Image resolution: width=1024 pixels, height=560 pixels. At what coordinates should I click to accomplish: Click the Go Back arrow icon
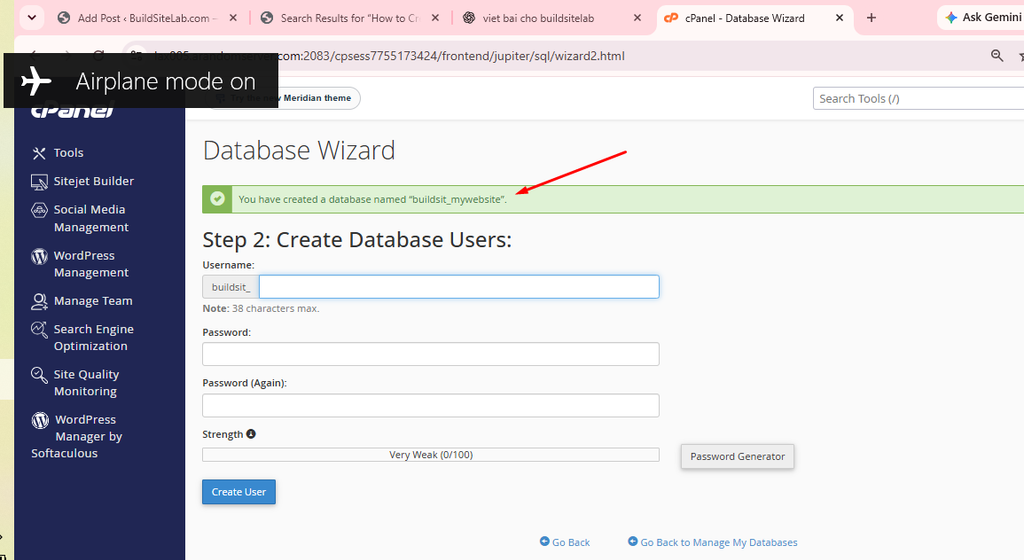pyautogui.click(x=544, y=541)
